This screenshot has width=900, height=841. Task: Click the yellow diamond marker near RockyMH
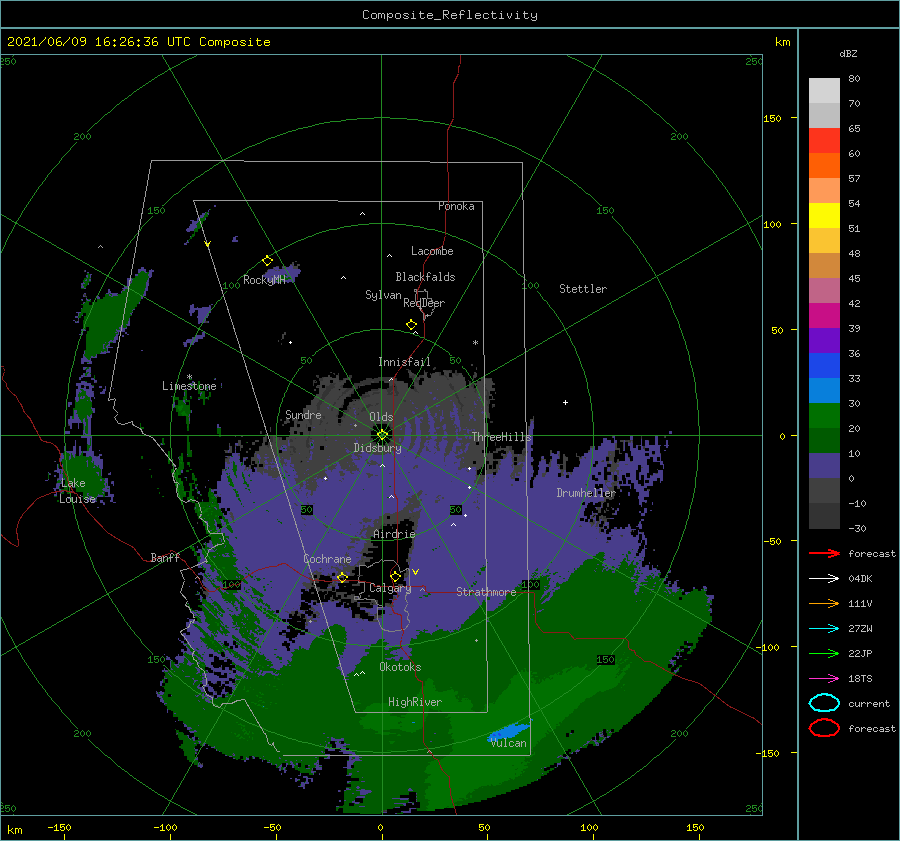(267, 261)
